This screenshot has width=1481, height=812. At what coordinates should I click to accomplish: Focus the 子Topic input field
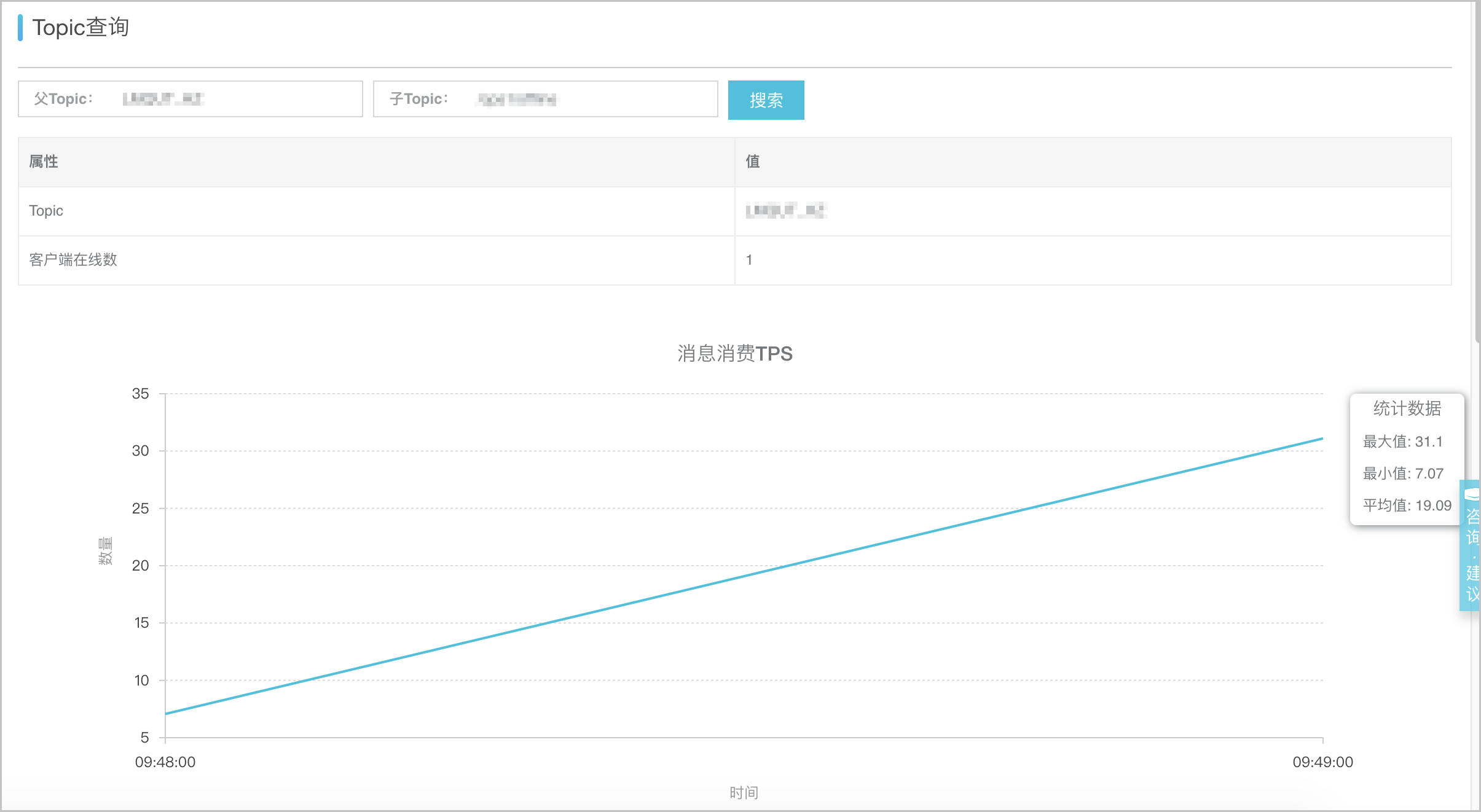click(x=546, y=99)
